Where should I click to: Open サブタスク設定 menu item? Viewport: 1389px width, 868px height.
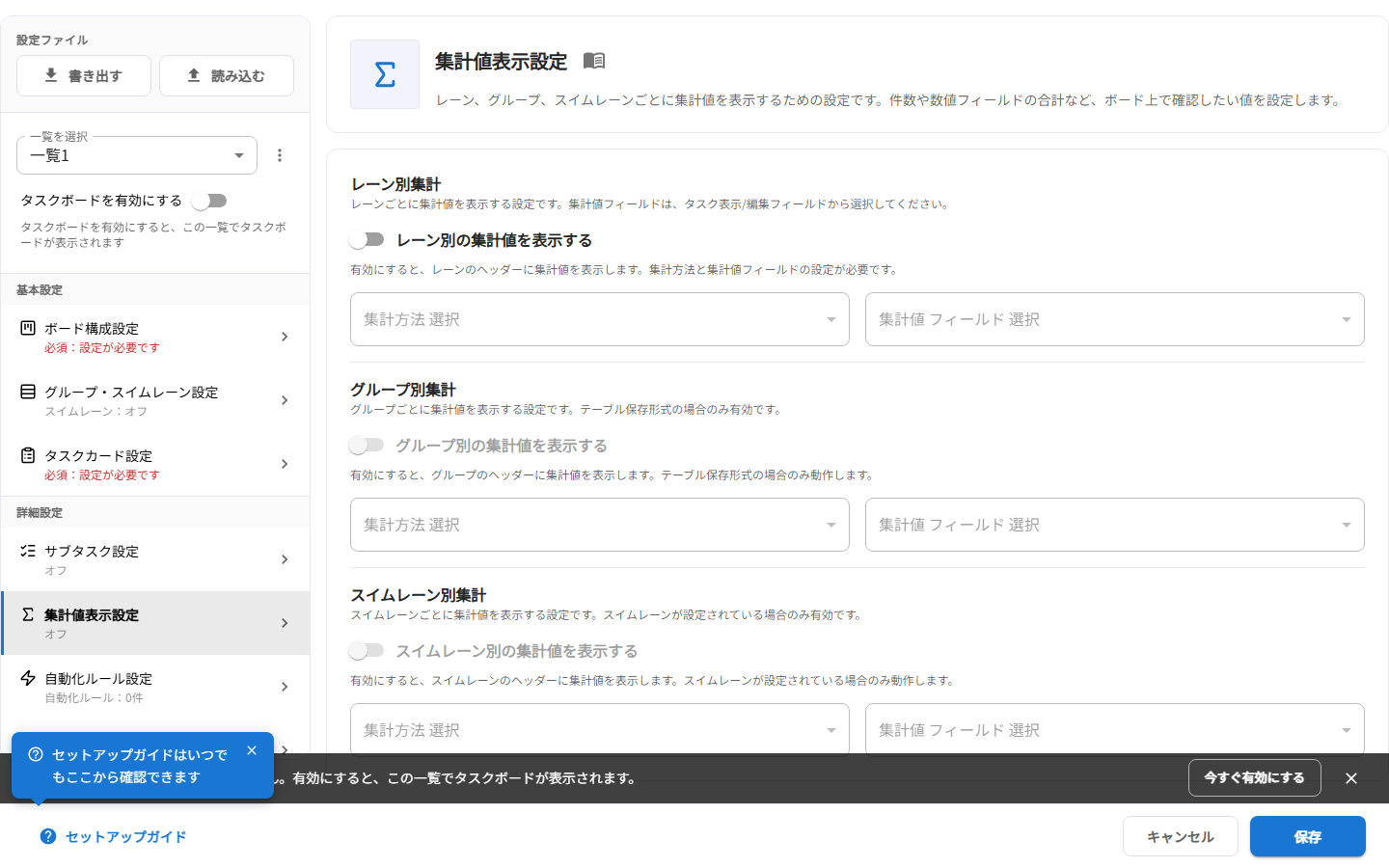tap(155, 559)
